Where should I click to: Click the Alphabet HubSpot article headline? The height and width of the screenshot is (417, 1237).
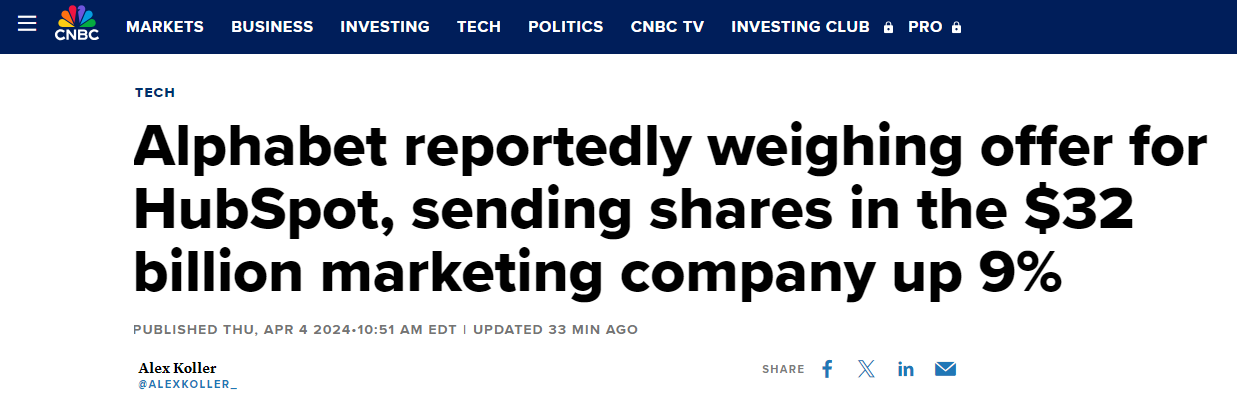[670, 211]
